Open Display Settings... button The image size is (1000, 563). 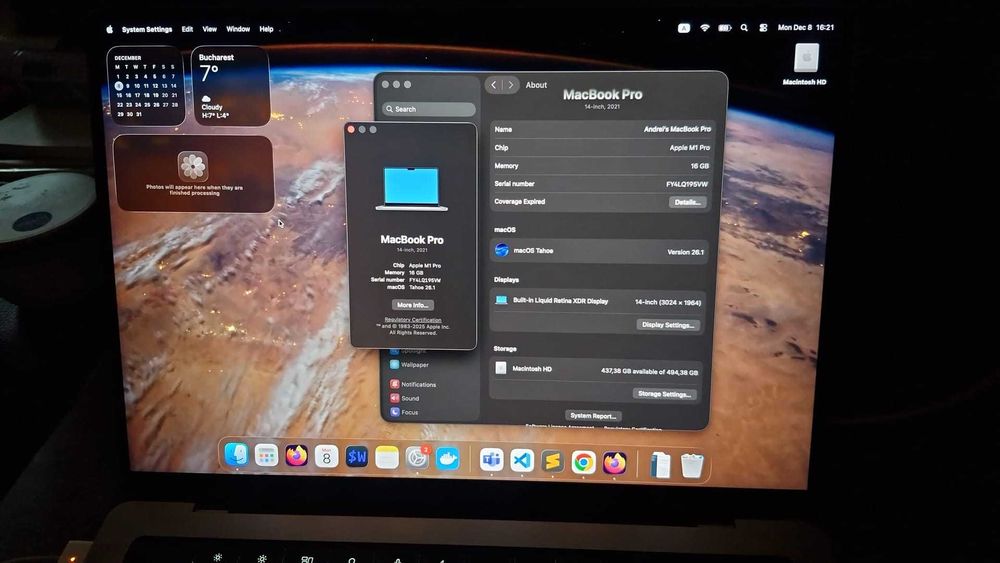668,325
